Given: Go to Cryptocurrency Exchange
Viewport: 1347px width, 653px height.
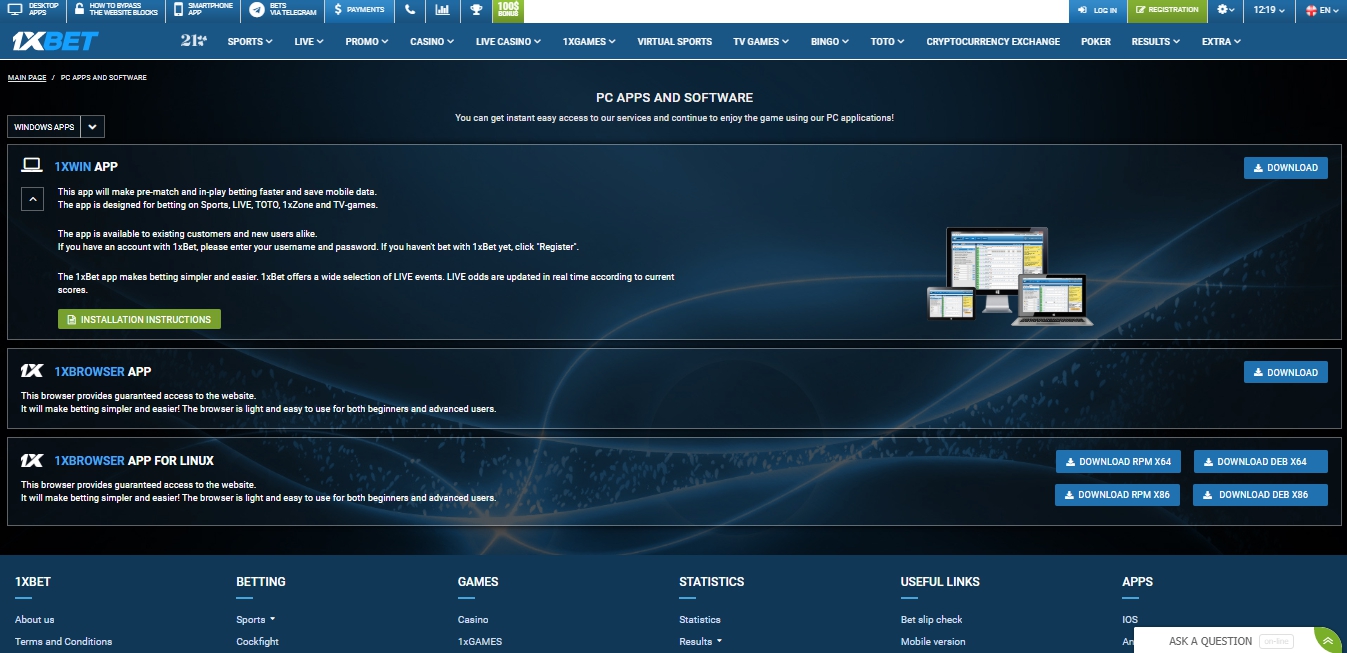Looking at the screenshot, I should click(x=993, y=42).
